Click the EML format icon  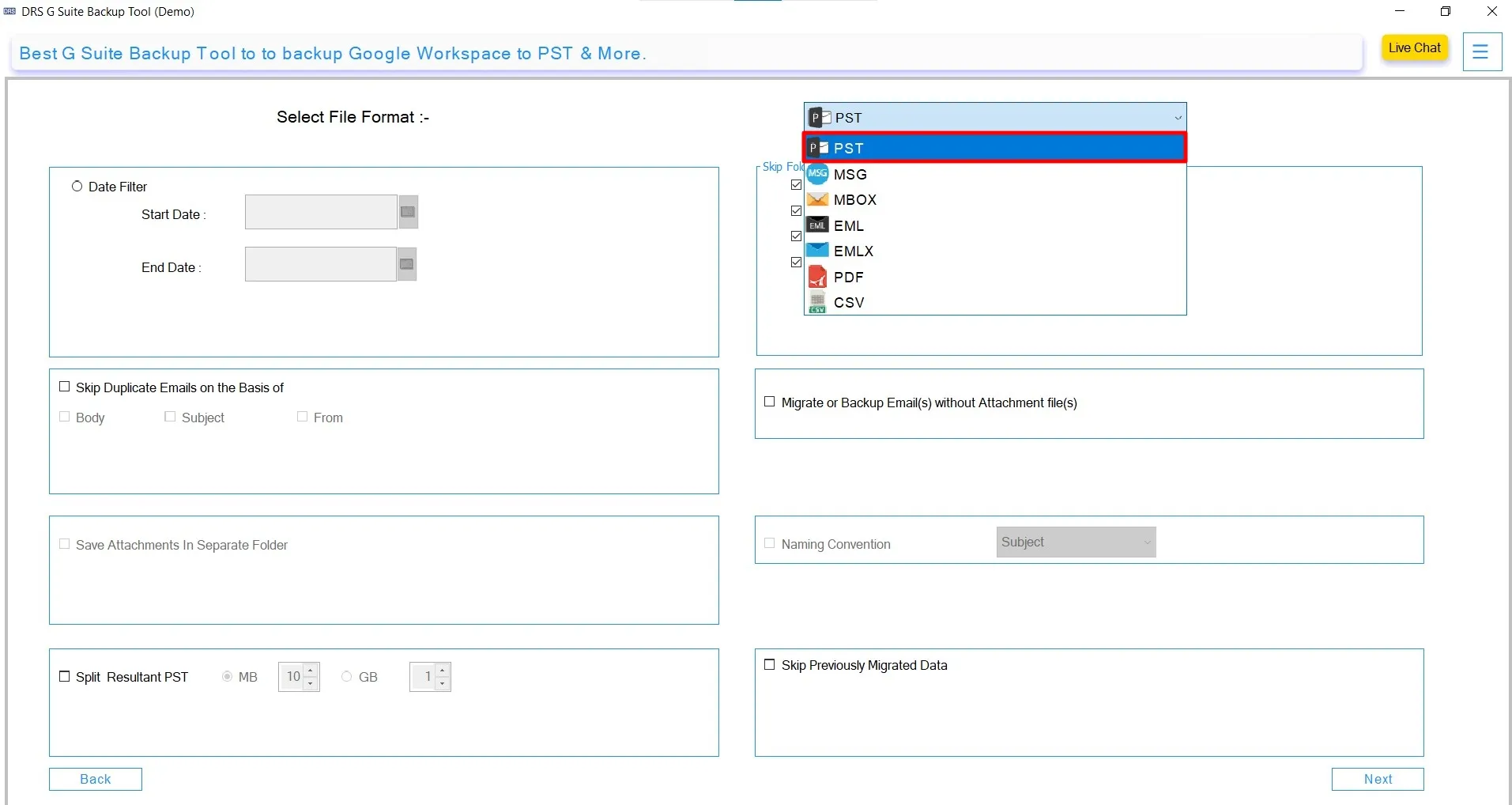click(817, 225)
